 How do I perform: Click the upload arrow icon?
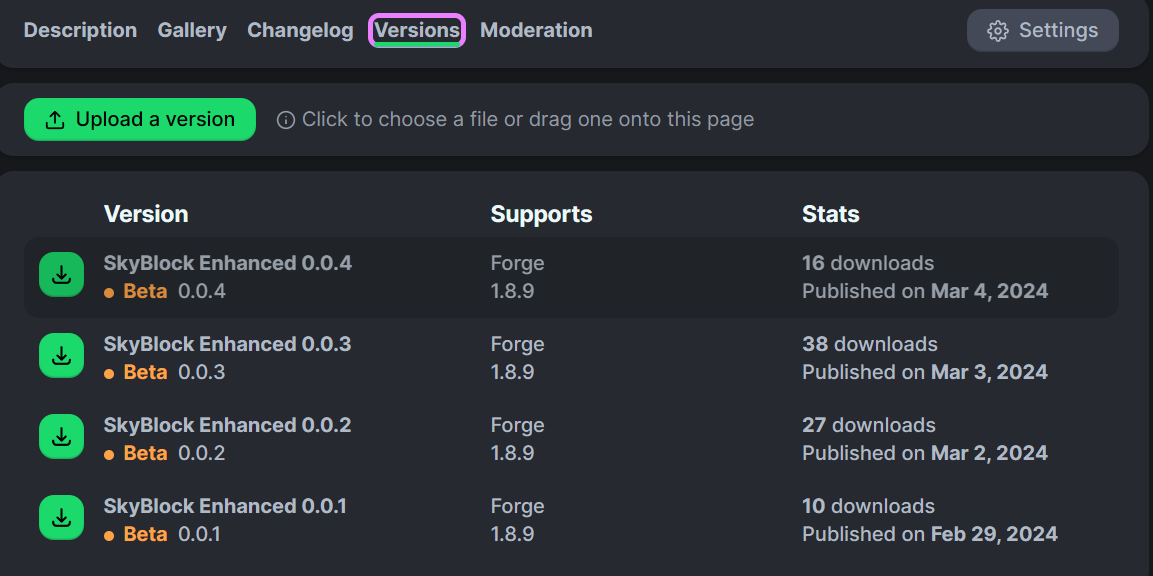pos(55,120)
